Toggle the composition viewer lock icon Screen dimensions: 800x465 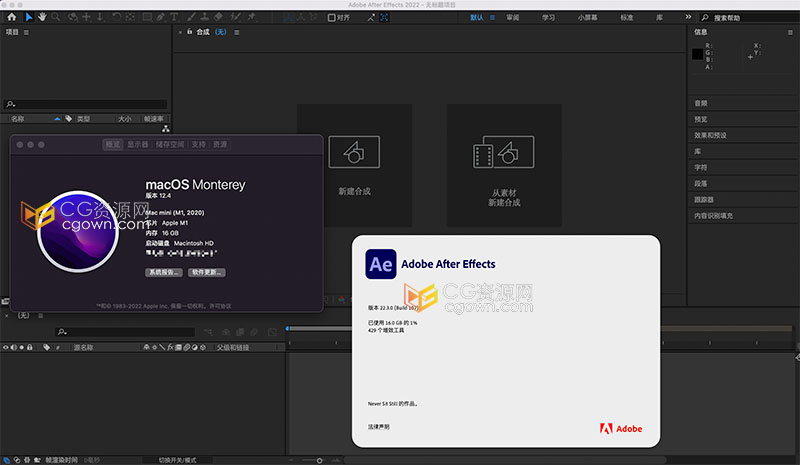click(189, 32)
